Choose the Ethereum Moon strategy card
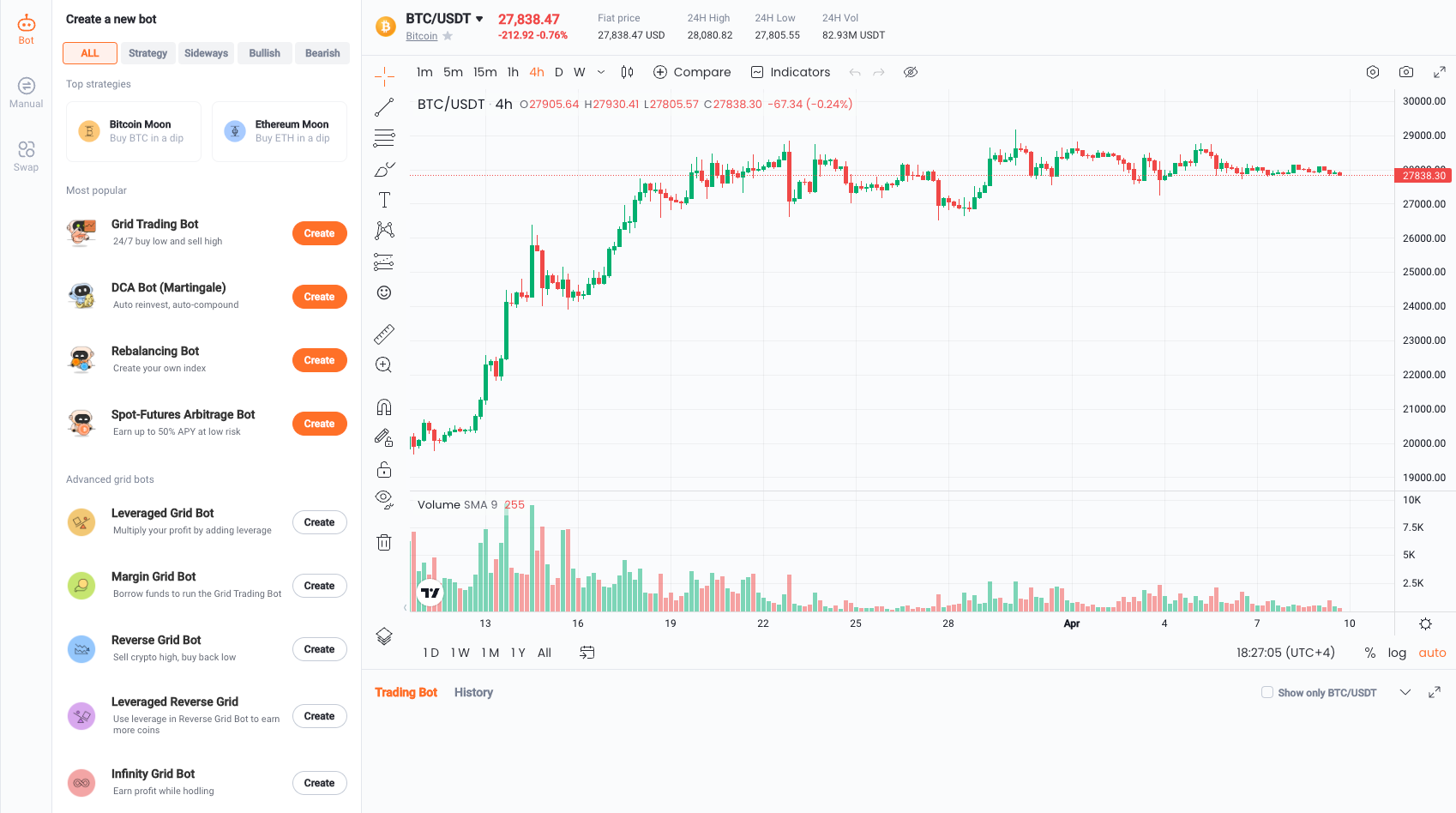Screen dimensions: 1456x813 click(280, 131)
